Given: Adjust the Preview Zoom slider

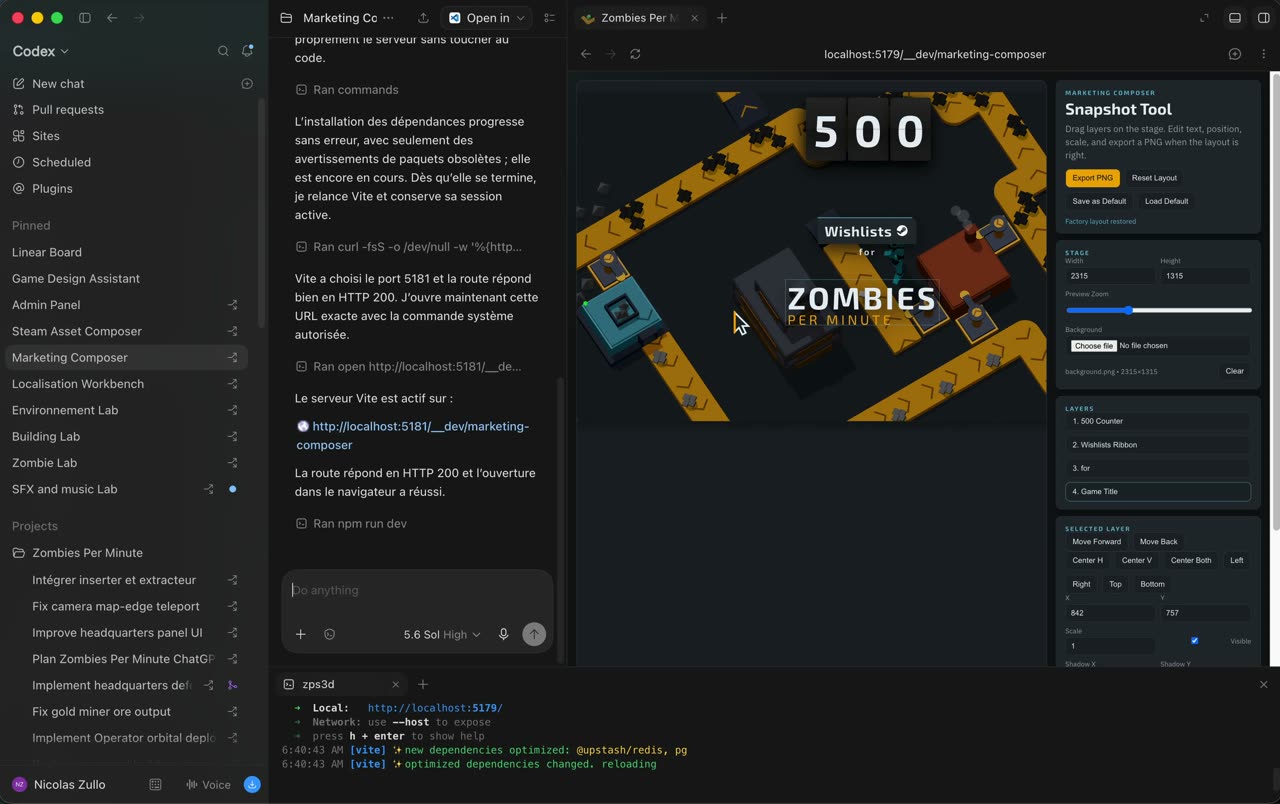Looking at the screenshot, I should pos(1159,311).
